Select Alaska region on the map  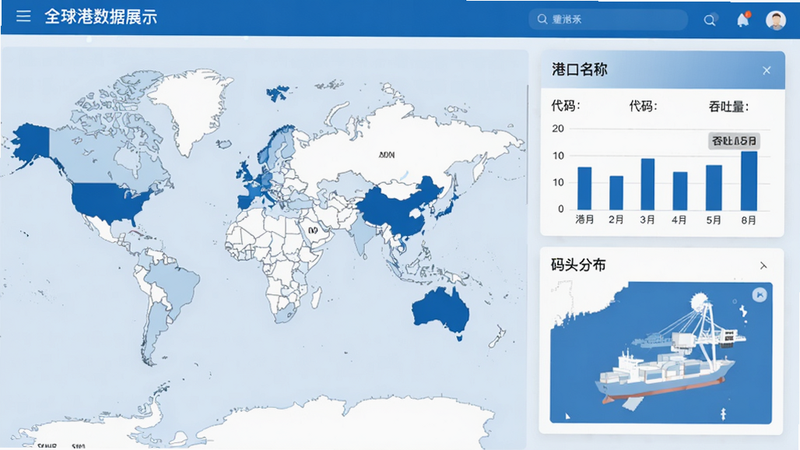point(32,141)
